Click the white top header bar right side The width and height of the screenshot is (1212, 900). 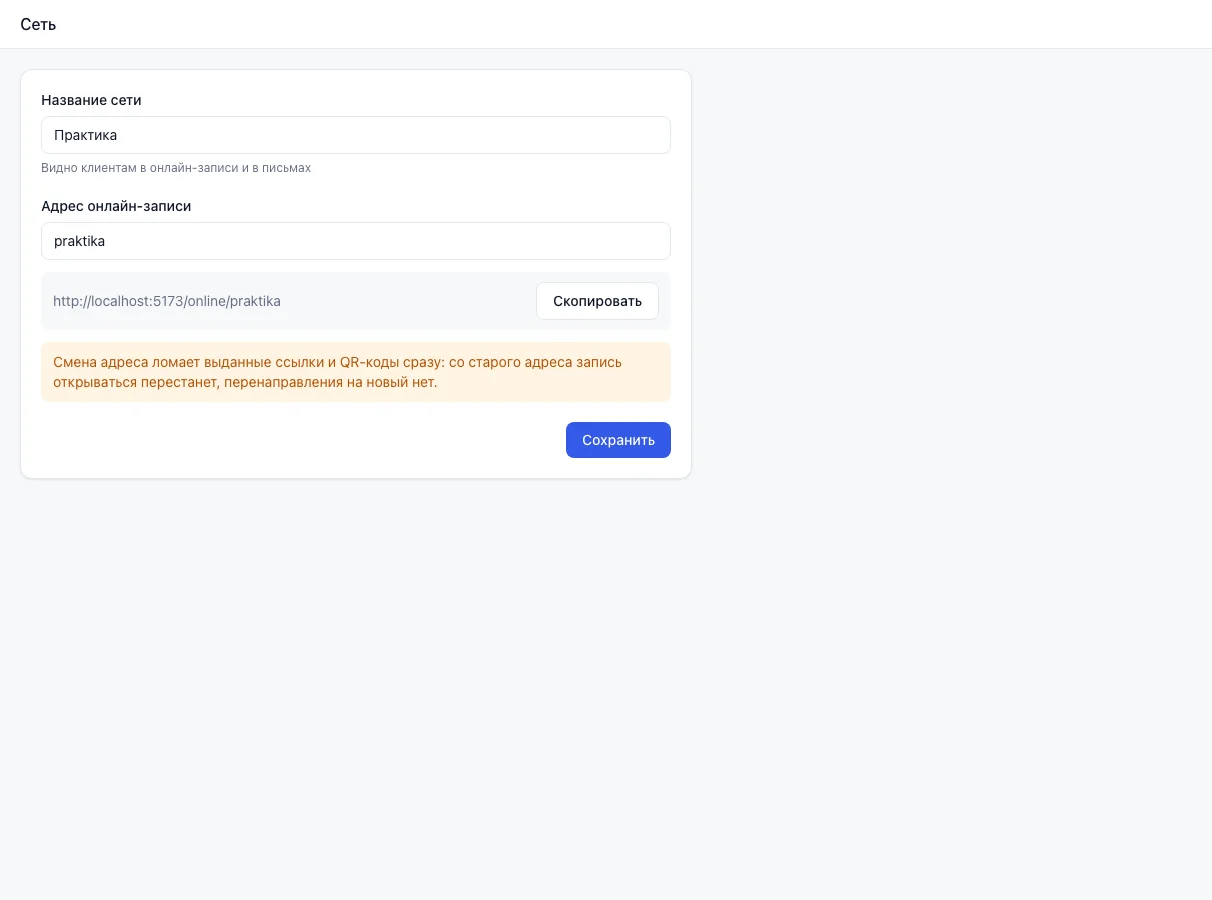click(x=900, y=24)
